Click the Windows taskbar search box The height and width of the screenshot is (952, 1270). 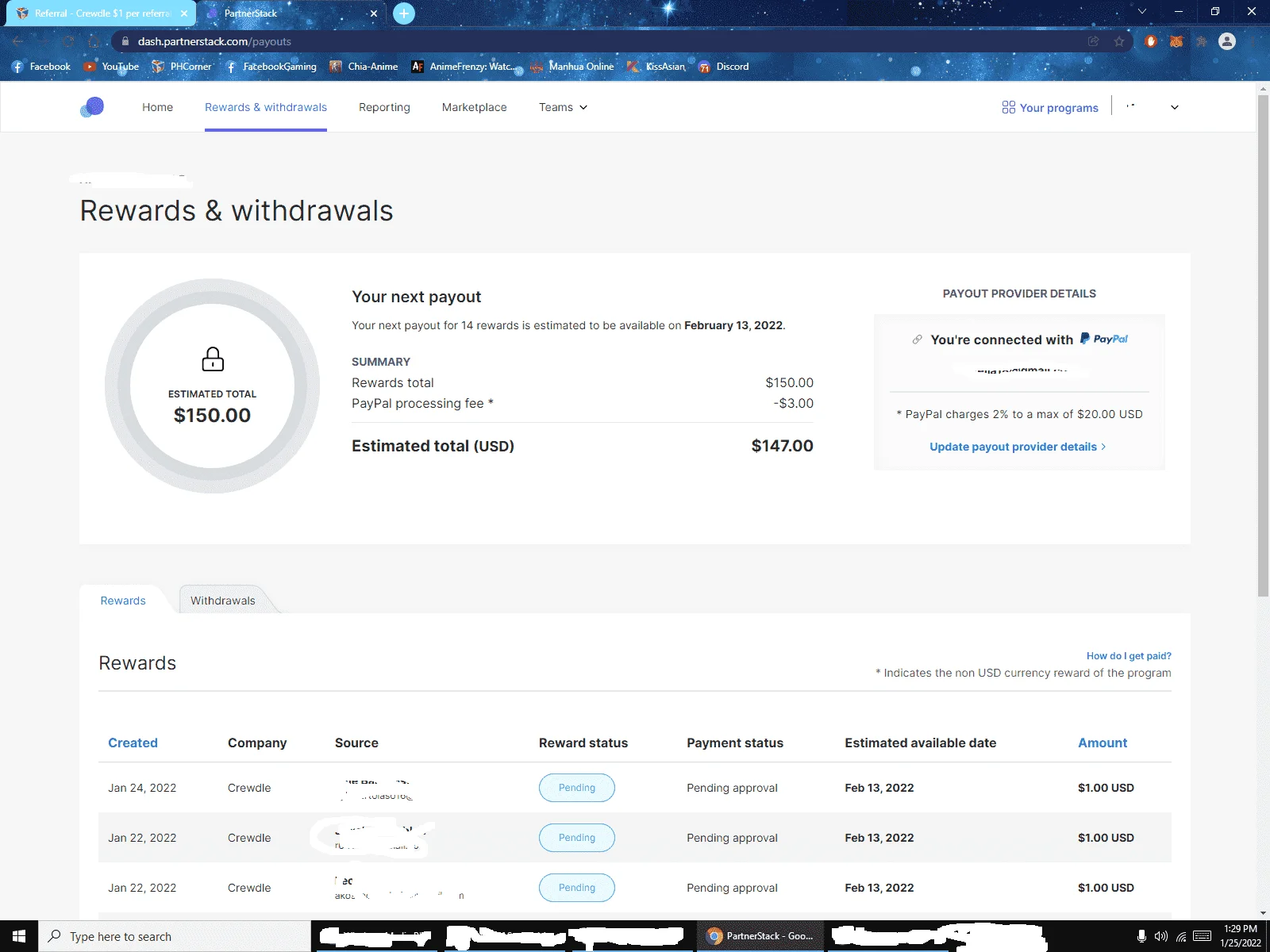coord(175,936)
